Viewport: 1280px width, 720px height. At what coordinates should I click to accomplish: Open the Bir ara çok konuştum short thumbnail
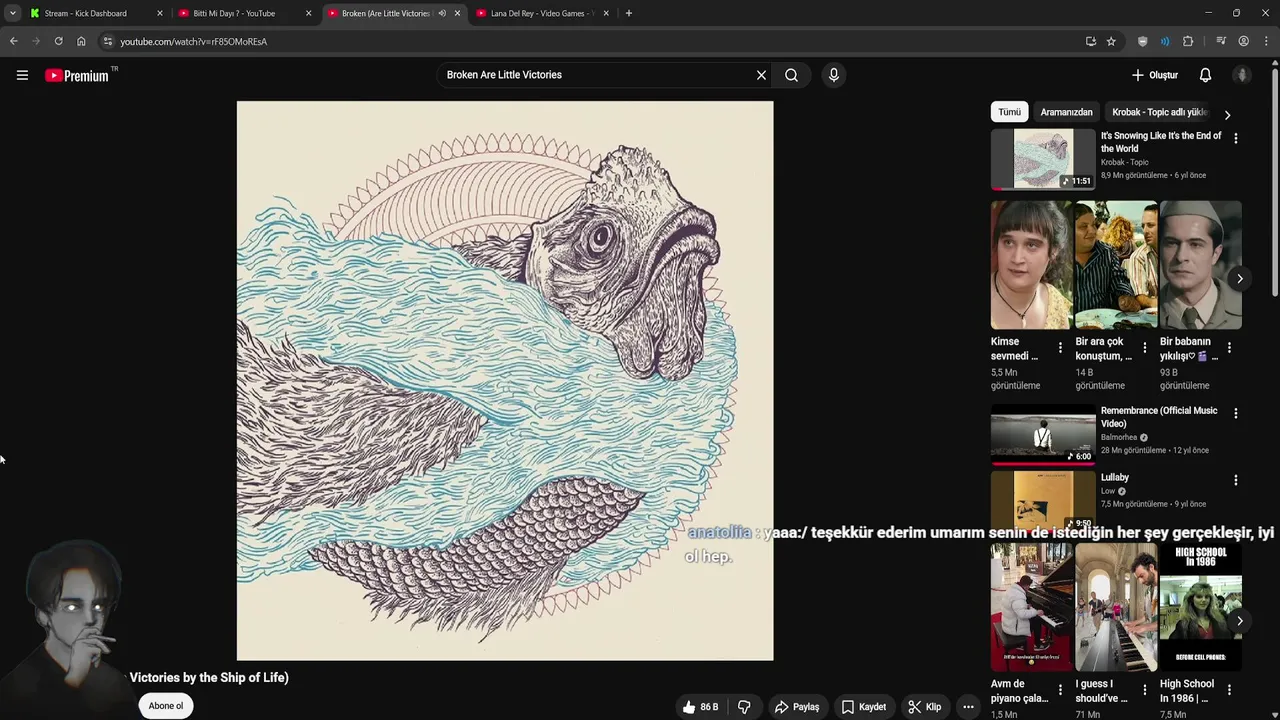[x=1116, y=265]
